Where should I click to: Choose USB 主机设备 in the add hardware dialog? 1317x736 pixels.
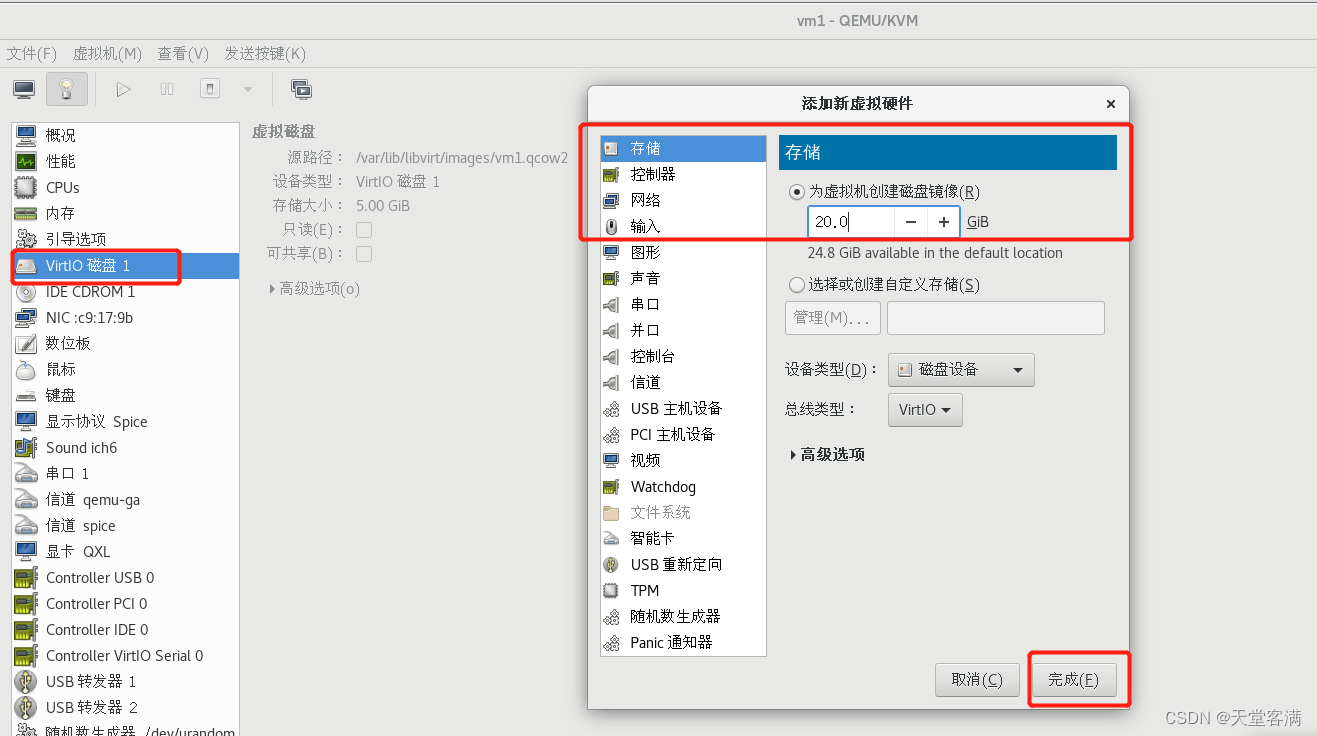[683, 408]
